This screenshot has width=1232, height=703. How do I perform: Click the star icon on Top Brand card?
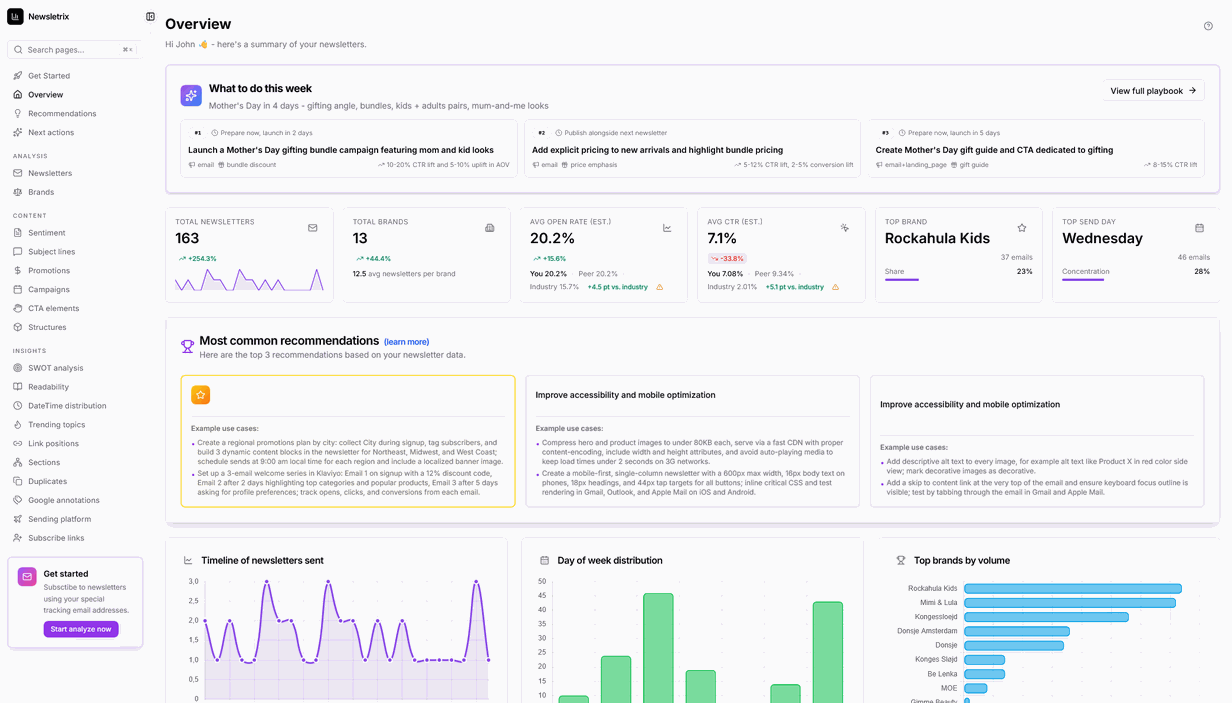point(1021,228)
